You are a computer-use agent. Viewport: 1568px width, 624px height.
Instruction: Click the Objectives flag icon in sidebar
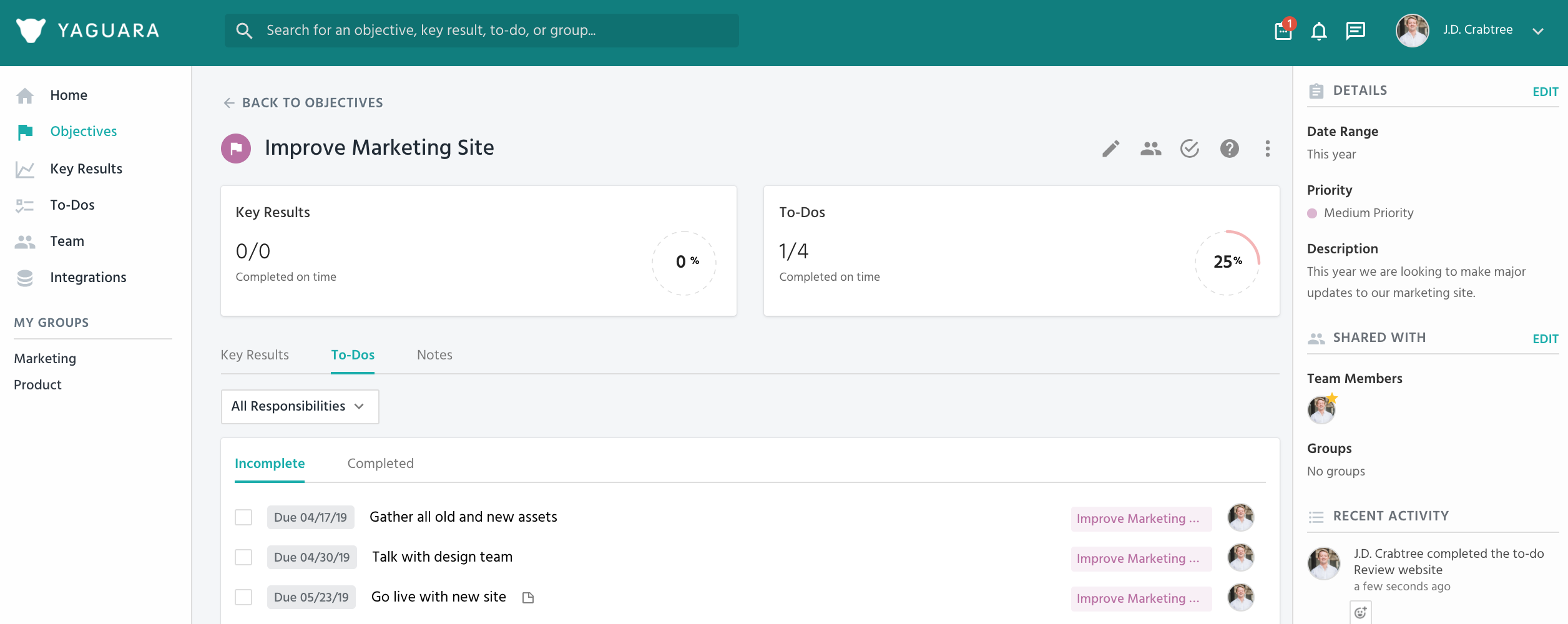pyautogui.click(x=25, y=132)
